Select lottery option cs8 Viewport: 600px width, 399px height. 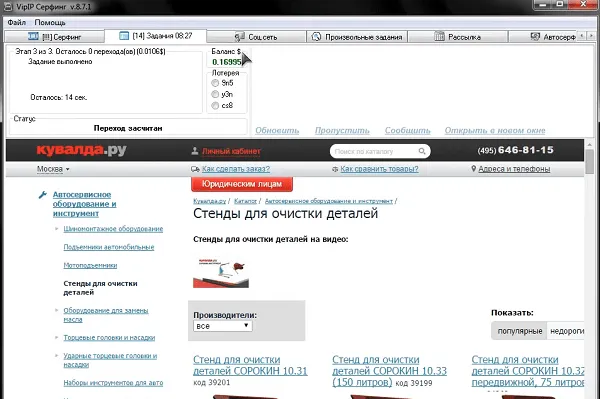(215, 106)
